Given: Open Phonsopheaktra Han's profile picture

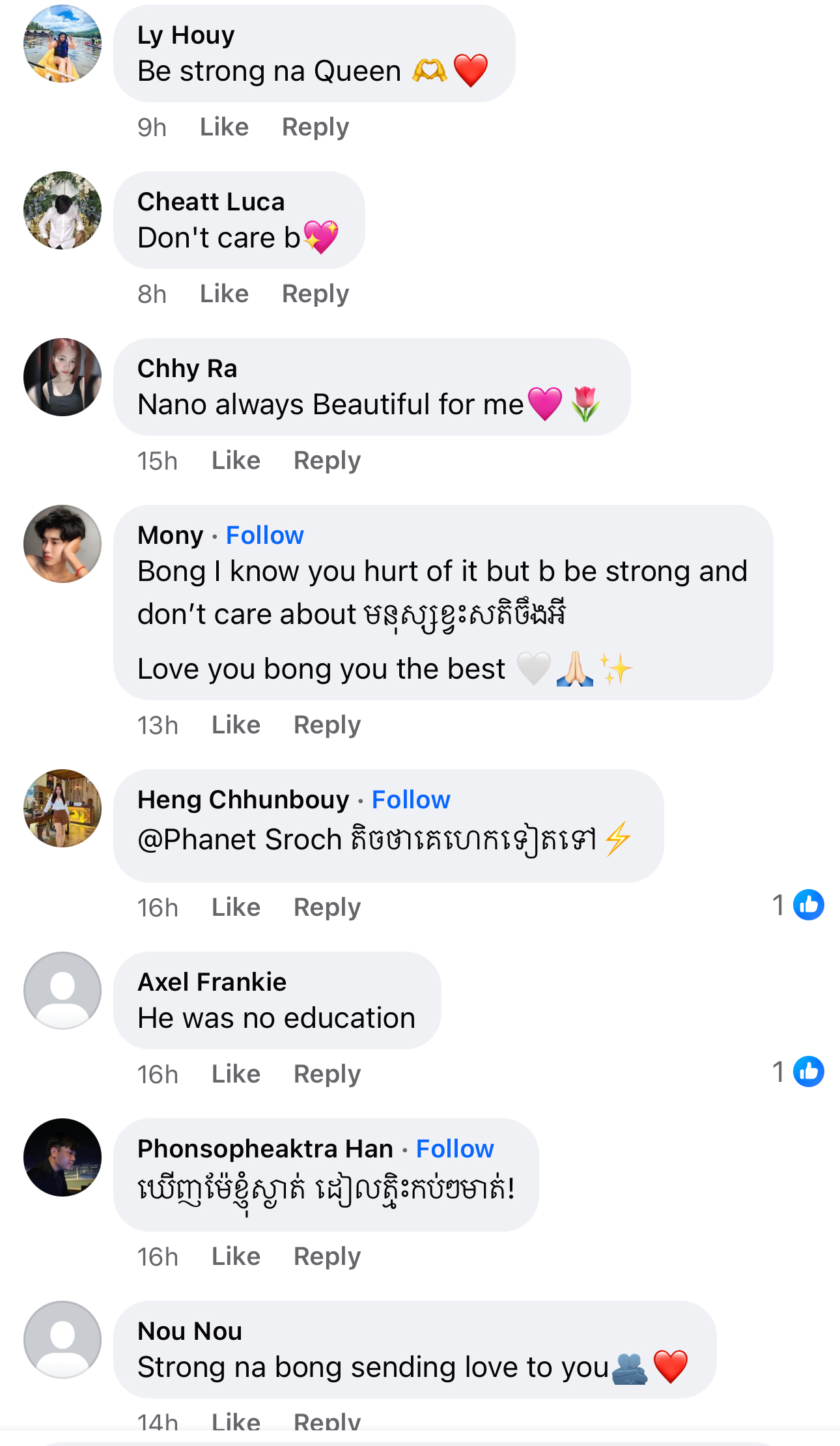Looking at the screenshot, I should point(63,1157).
